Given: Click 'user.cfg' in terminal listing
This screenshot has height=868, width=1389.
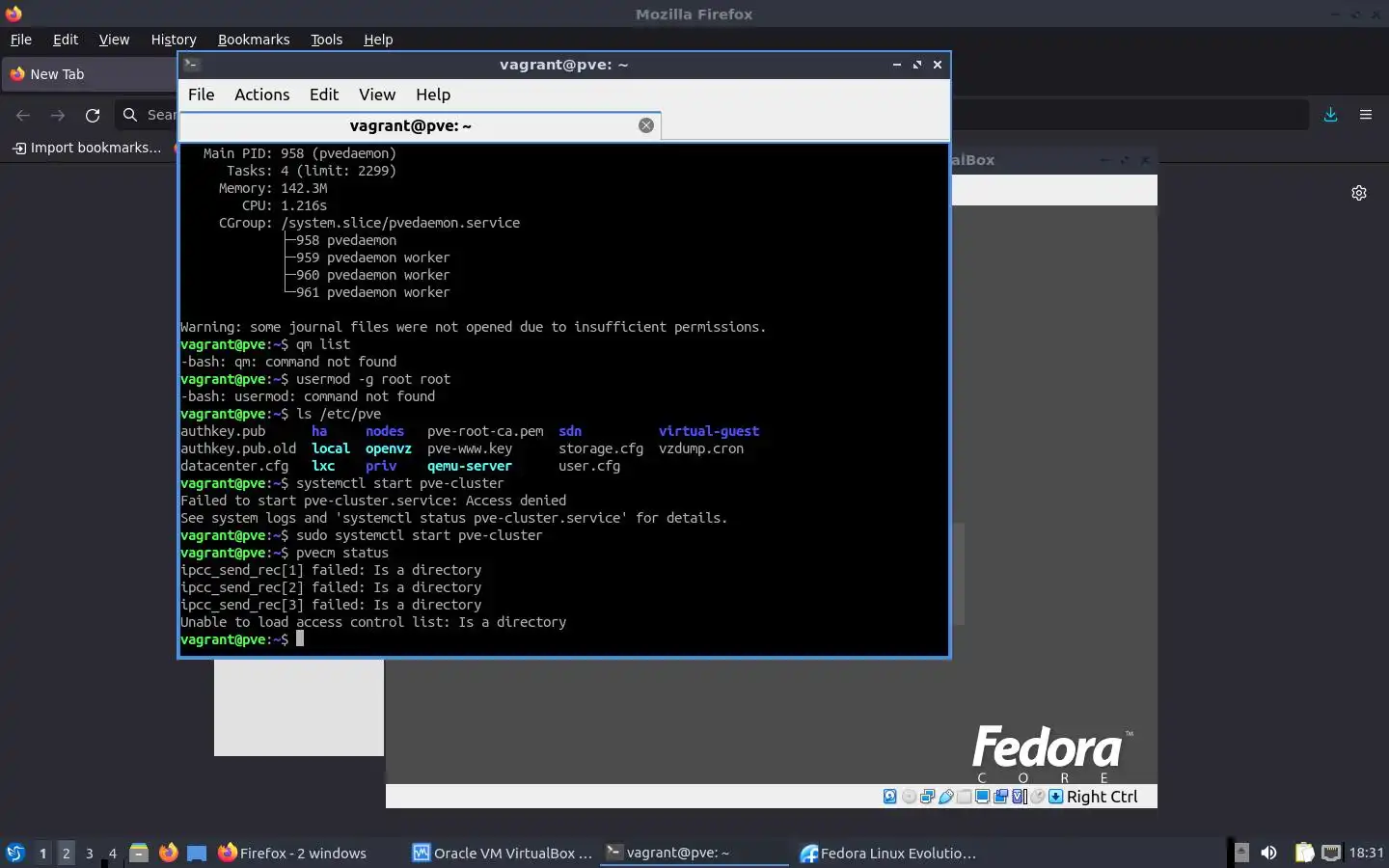Looking at the screenshot, I should [589, 466].
